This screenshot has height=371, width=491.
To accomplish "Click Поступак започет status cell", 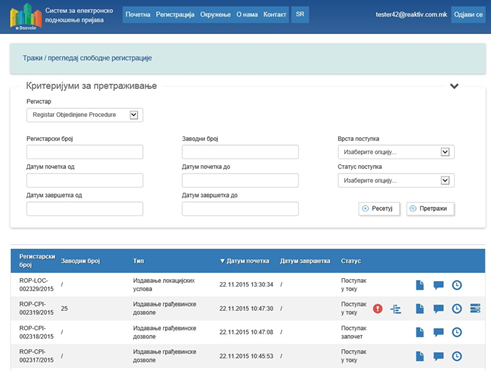I will (x=353, y=332).
